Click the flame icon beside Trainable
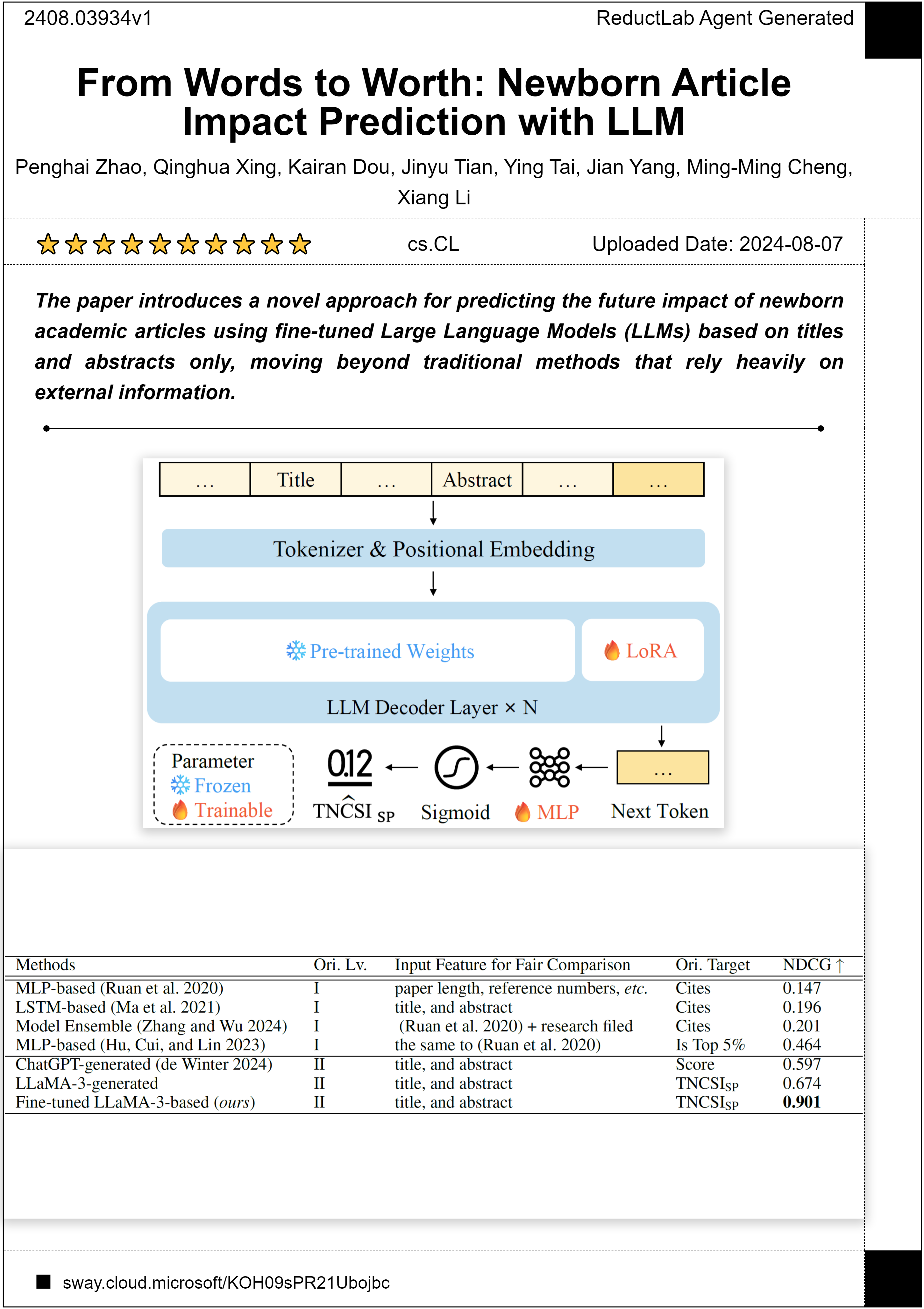Image resolution: width=924 pixels, height=1309 pixels. tap(180, 810)
